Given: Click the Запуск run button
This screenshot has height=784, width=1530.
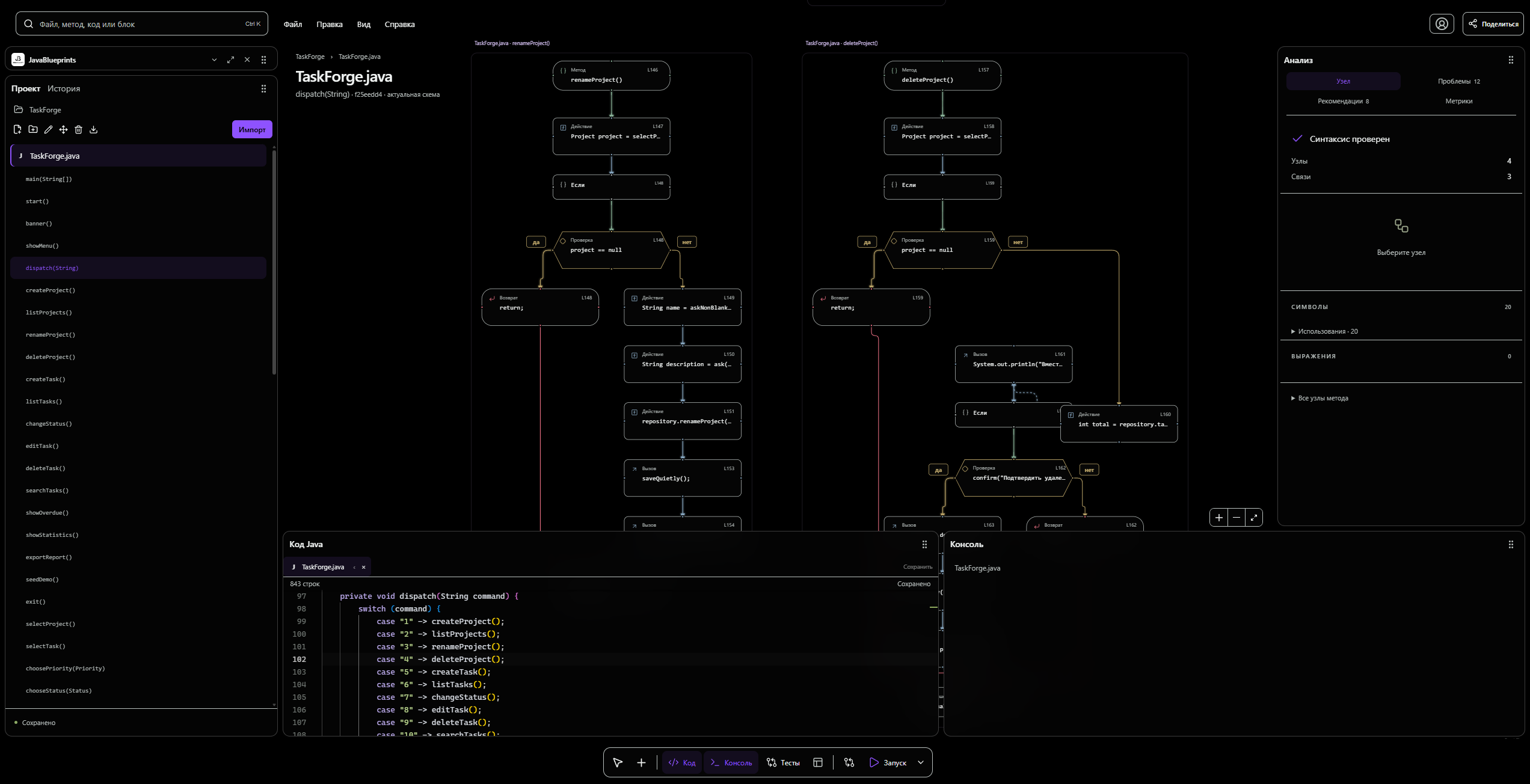Looking at the screenshot, I should coord(888,762).
